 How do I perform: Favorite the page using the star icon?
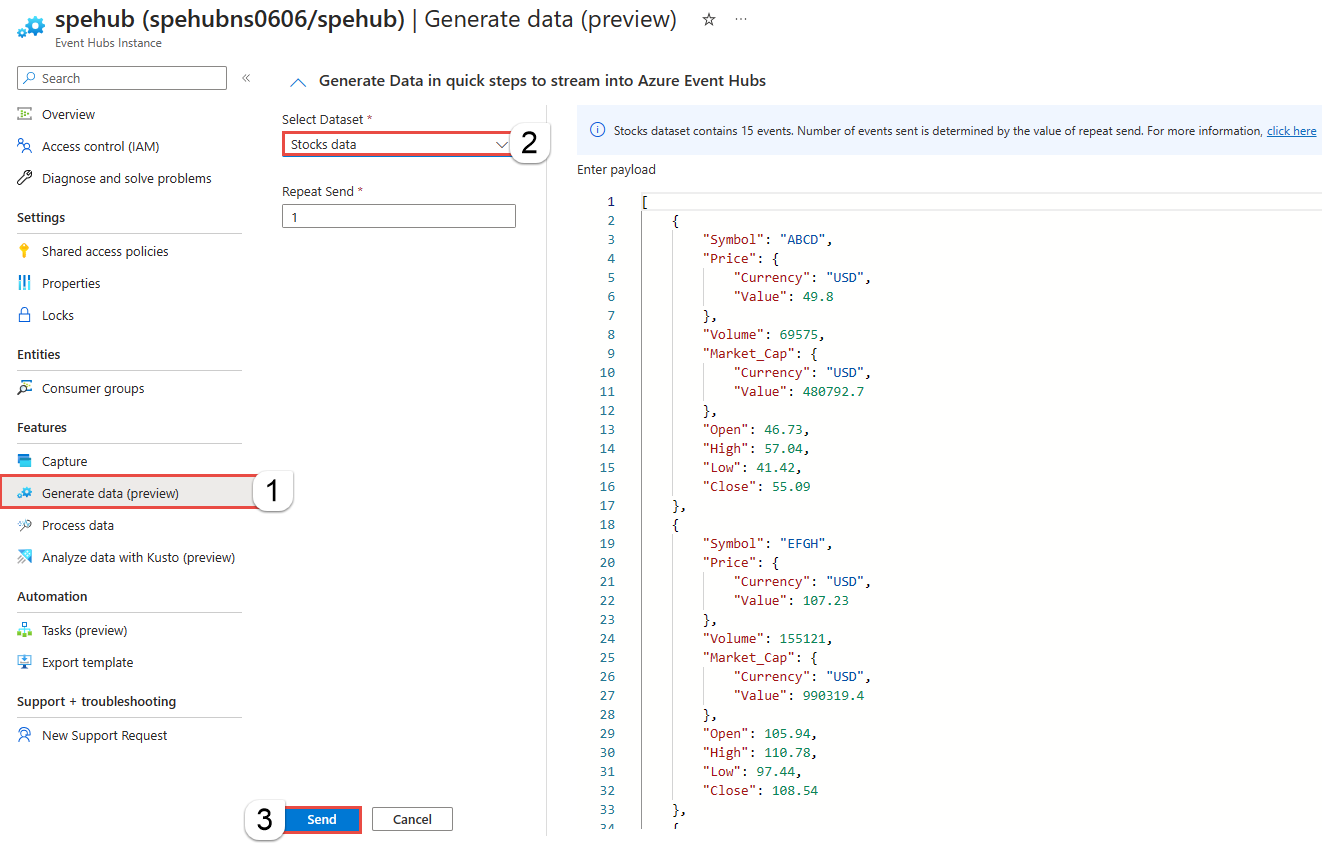(708, 19)
